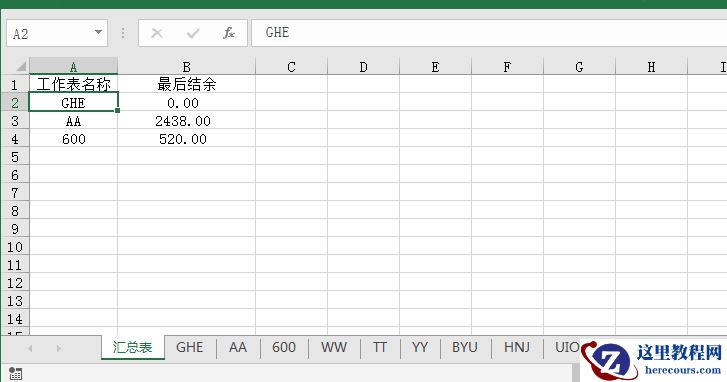Click the macro record icon in status bar
The height and width of the screenshot is (382, 727).
[x=15, y=373]
